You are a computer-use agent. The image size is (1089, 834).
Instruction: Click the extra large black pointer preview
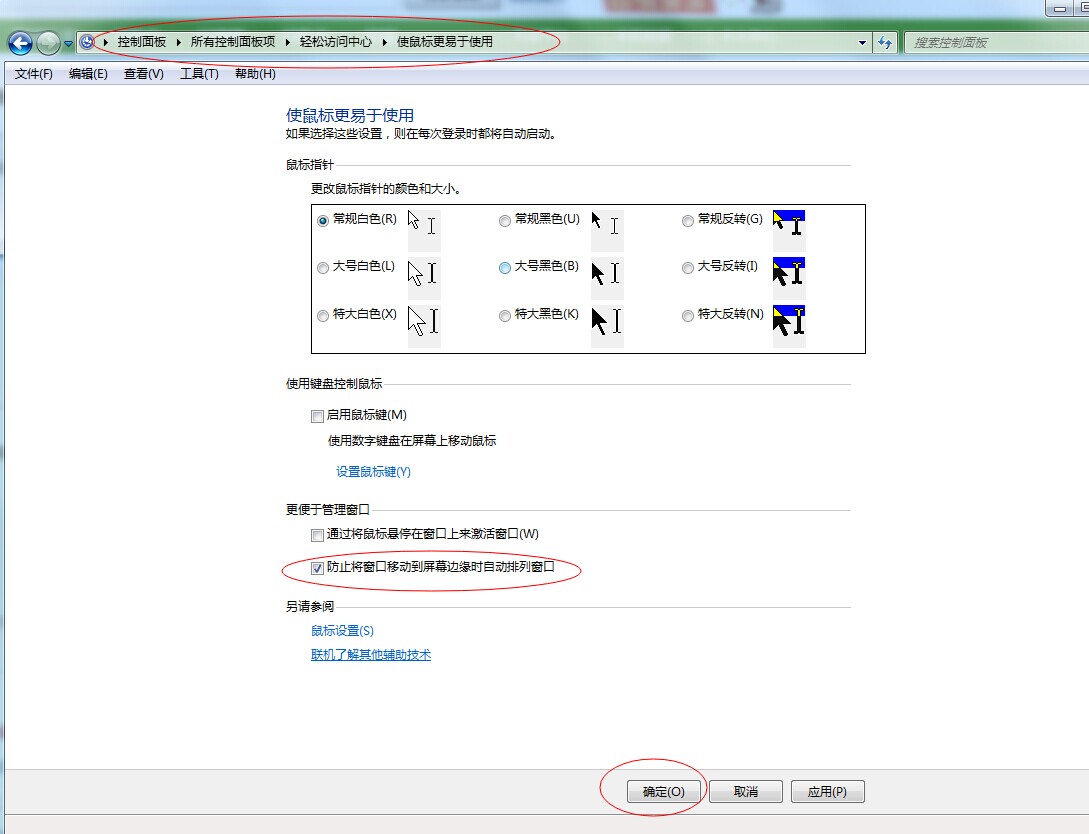click(x=606, y=326)
